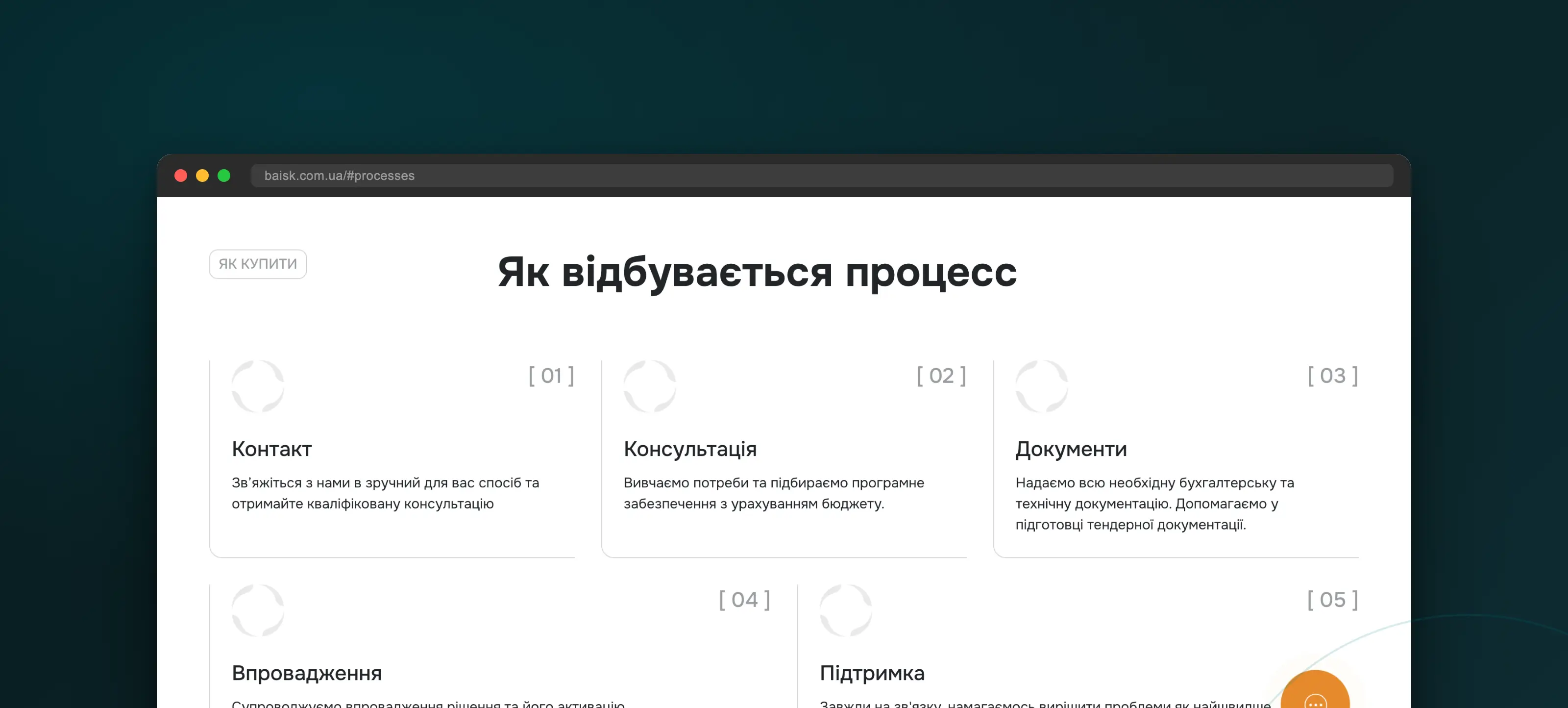Click the circular icon in the Підтримка card
This screenshot has width=1568, height=708.
point(846,610)
